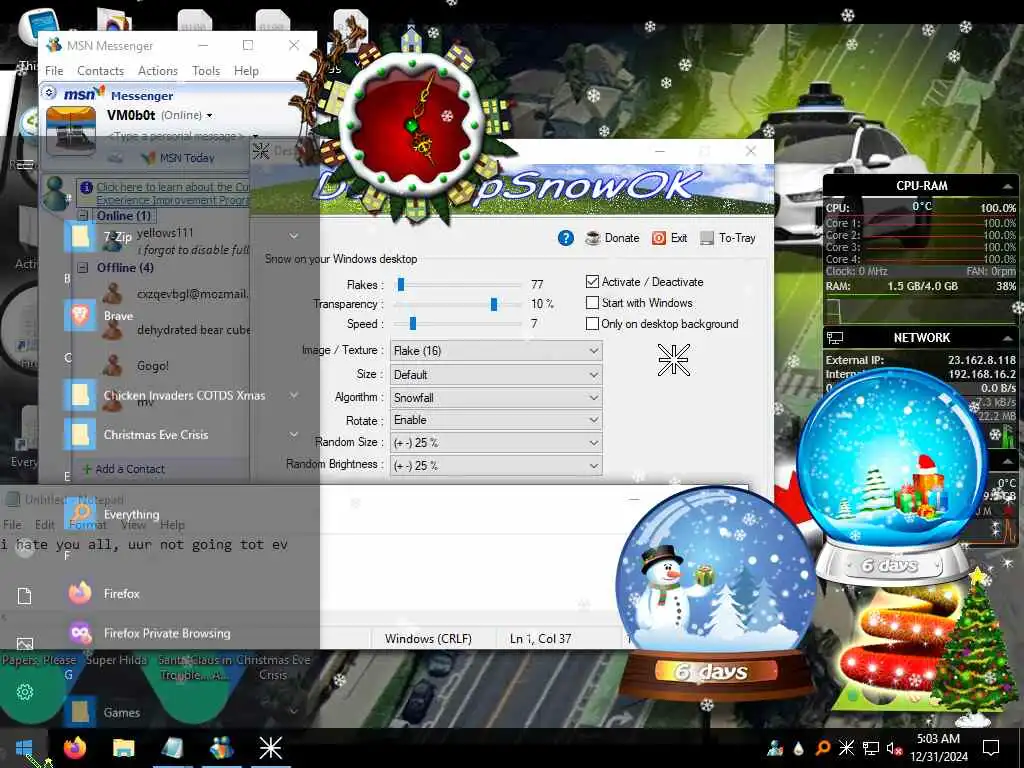The width and height of the screenshot is (1024, 768).
Task: Click the red Exit icon in DesktopSnowOK
Action: [659, 238]
